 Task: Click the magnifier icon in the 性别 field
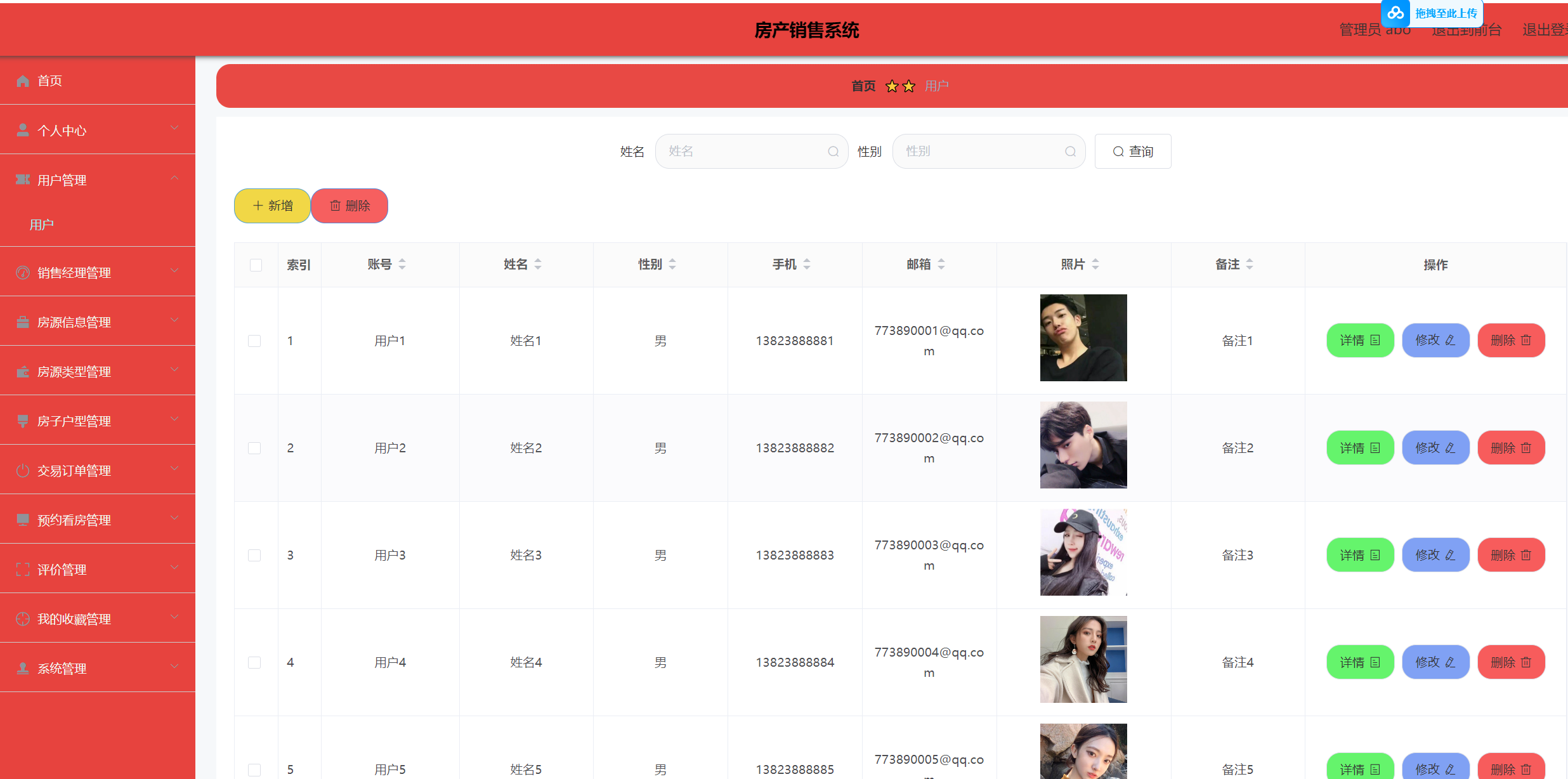tap(1070, 152)
